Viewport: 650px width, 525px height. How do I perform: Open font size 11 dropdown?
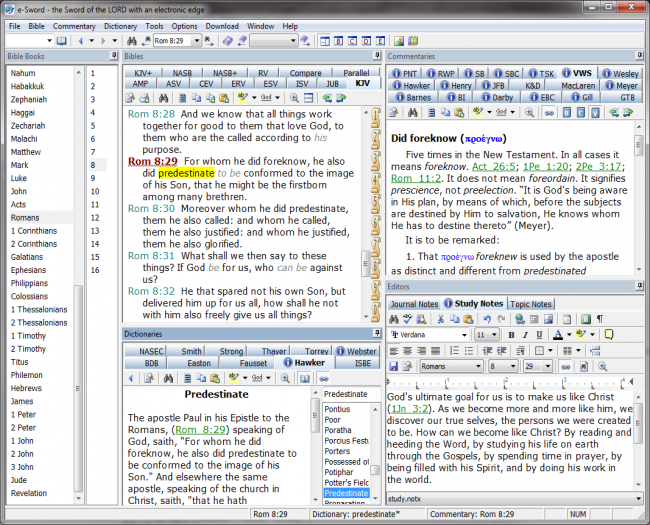click(494, 335)
